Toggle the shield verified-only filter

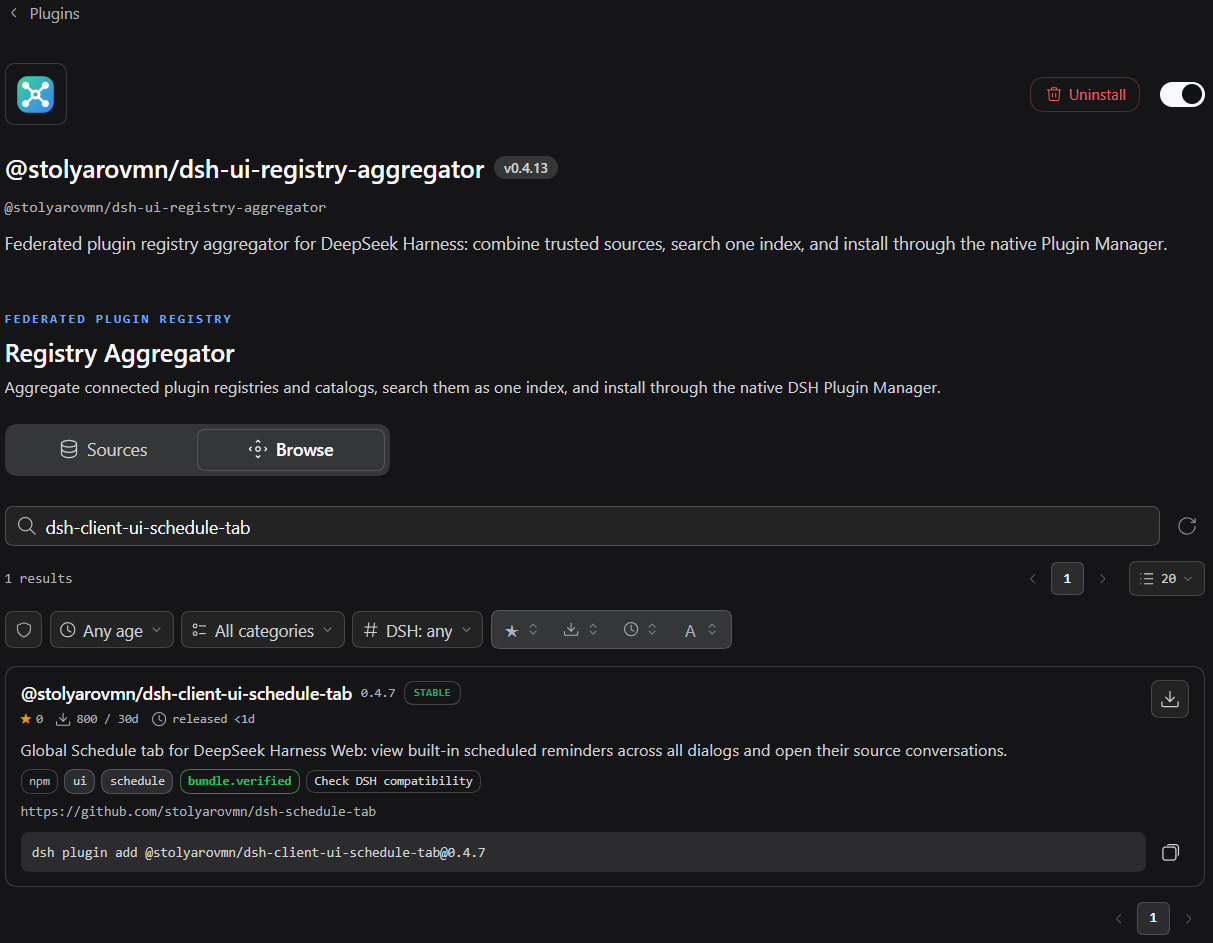pyautogui.click(x=24, y=630)
